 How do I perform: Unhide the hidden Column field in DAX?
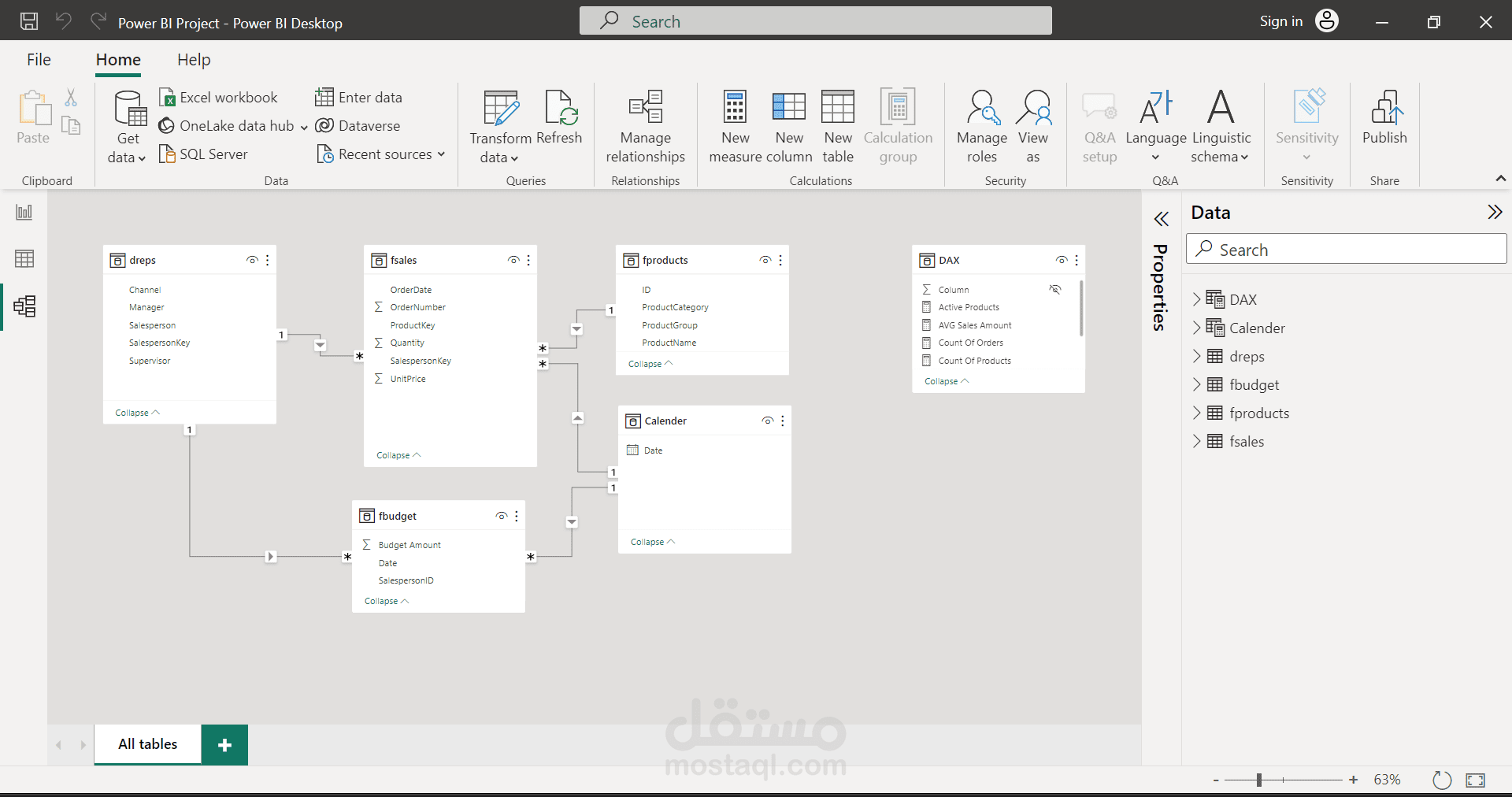coord(1055,289)
